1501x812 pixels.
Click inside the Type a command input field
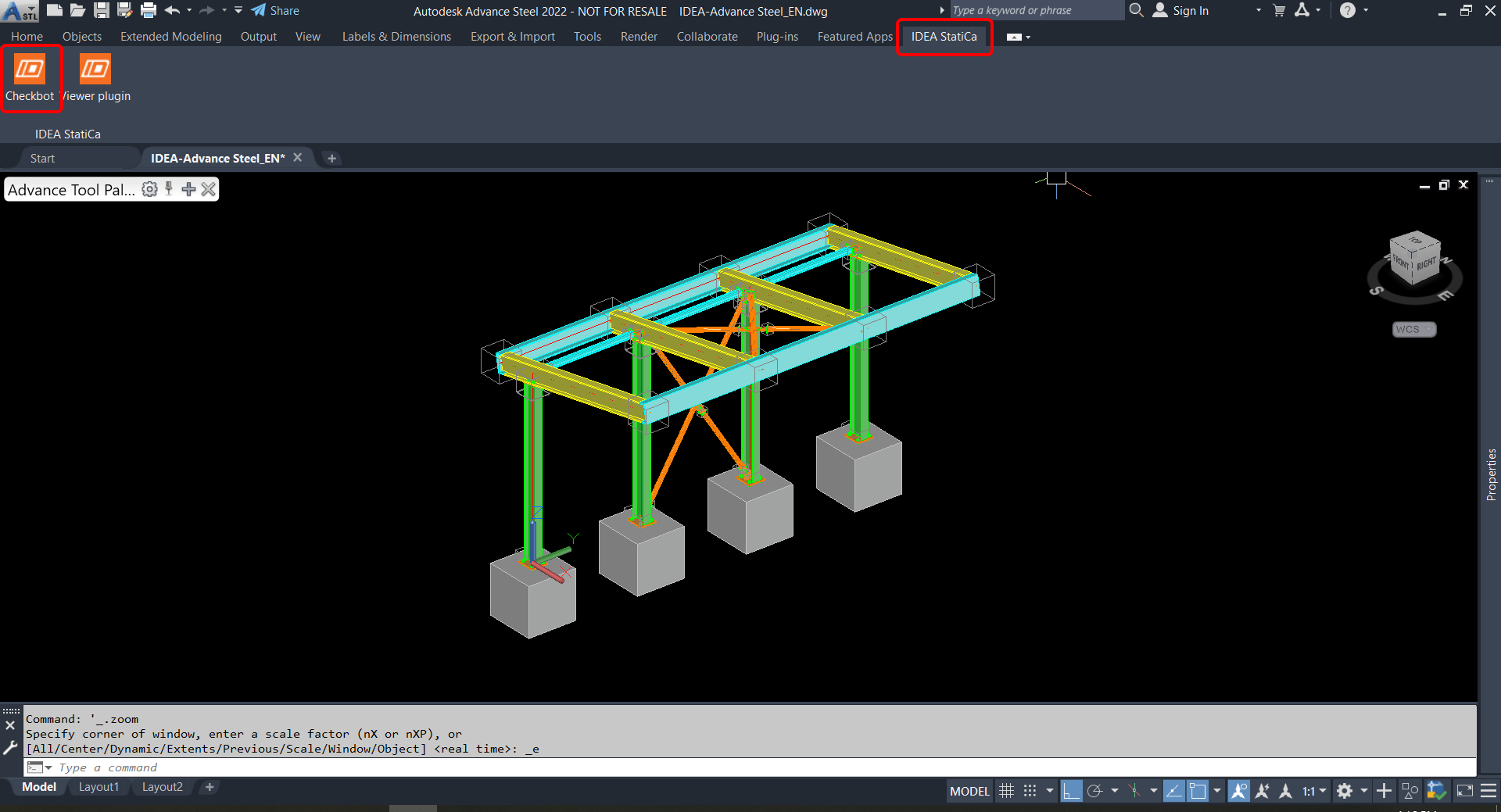click(x=235, y=767)
